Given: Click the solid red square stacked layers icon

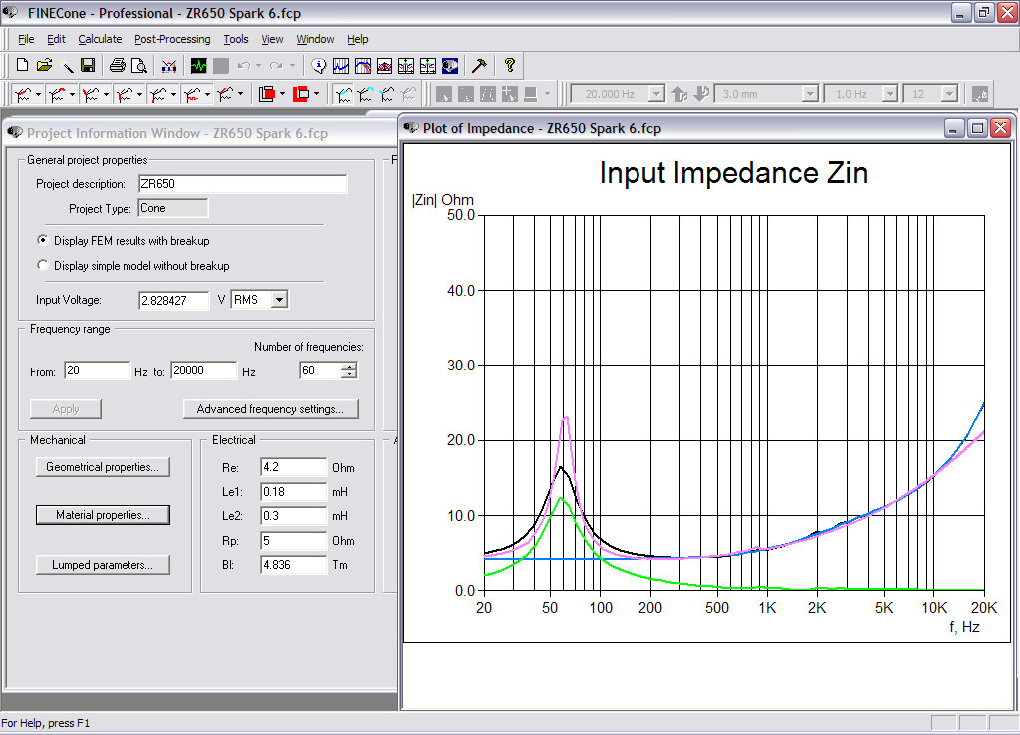Looking at the screenshot, I should (267, 94).
